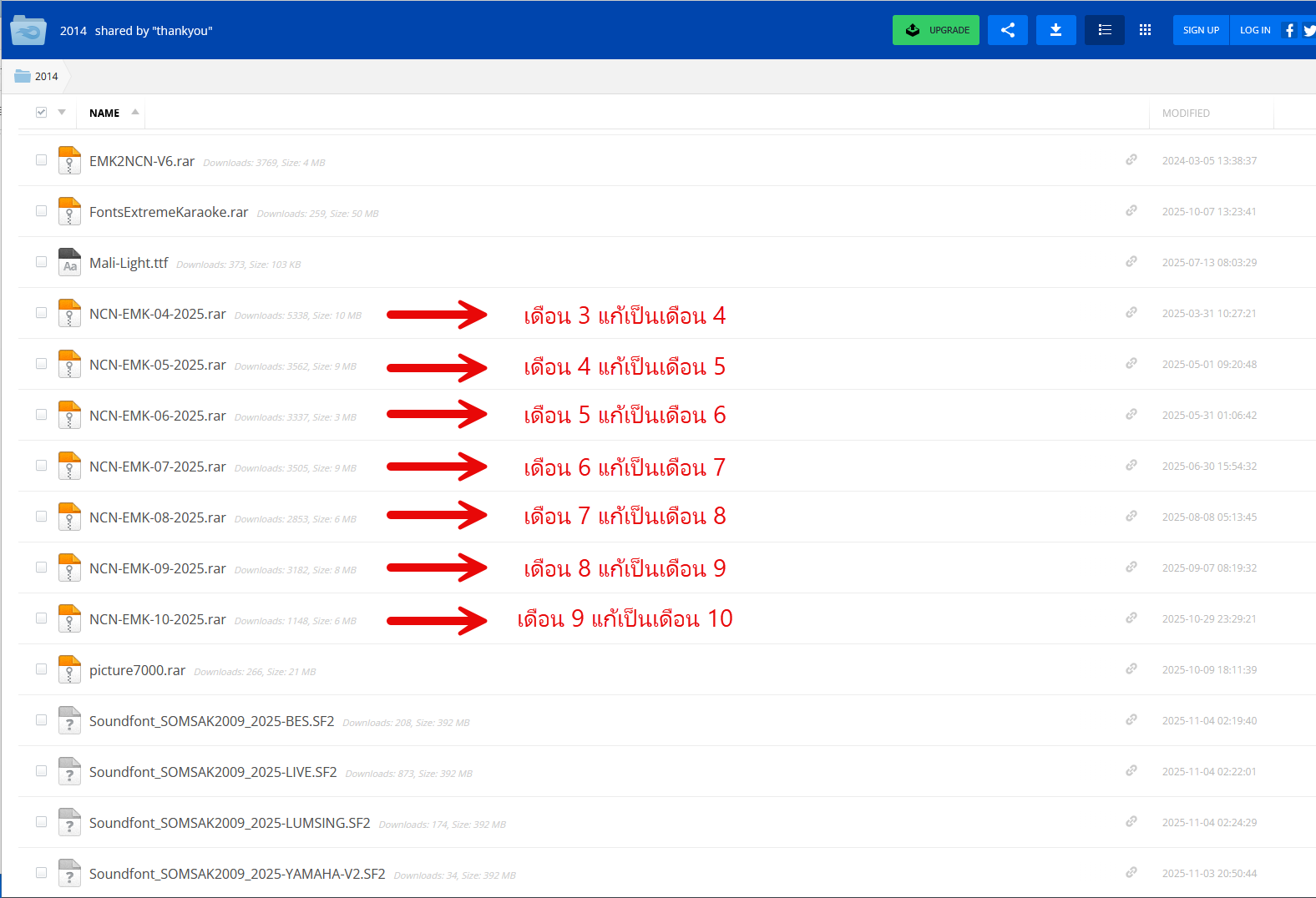Open dropdown arrow beside select-all checkbox
This screenshot has width=1316, height=898.
[62, 112]
